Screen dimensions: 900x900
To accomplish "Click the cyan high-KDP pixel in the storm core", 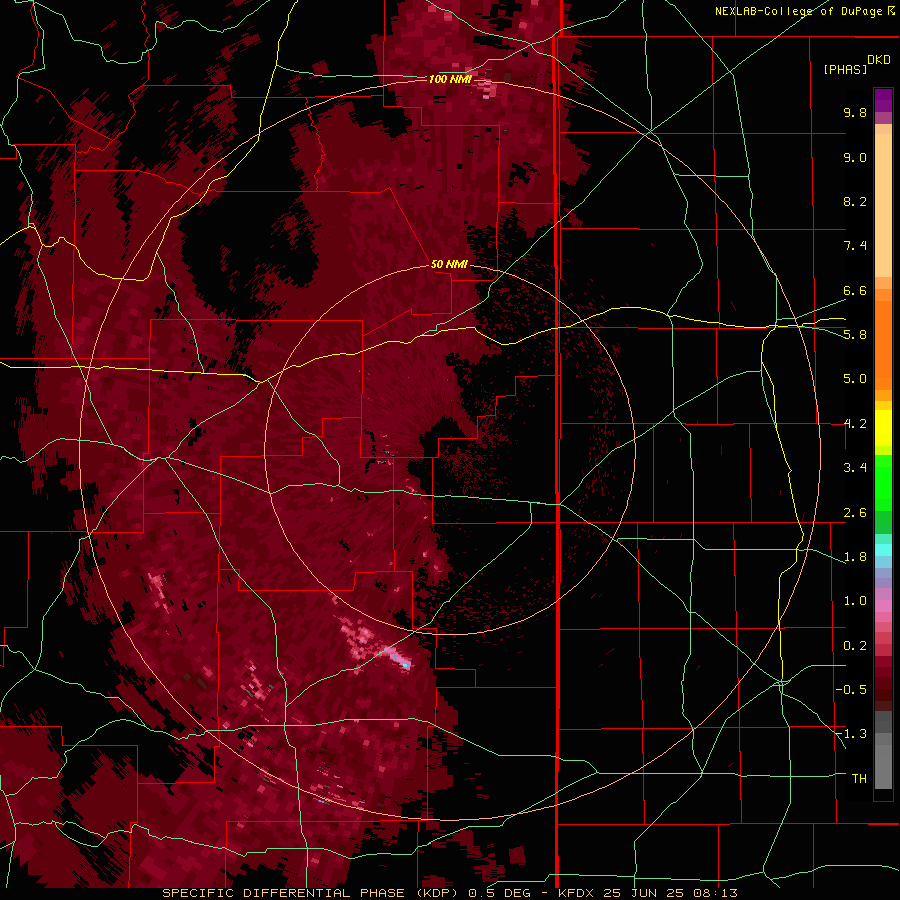I will 405,664.
